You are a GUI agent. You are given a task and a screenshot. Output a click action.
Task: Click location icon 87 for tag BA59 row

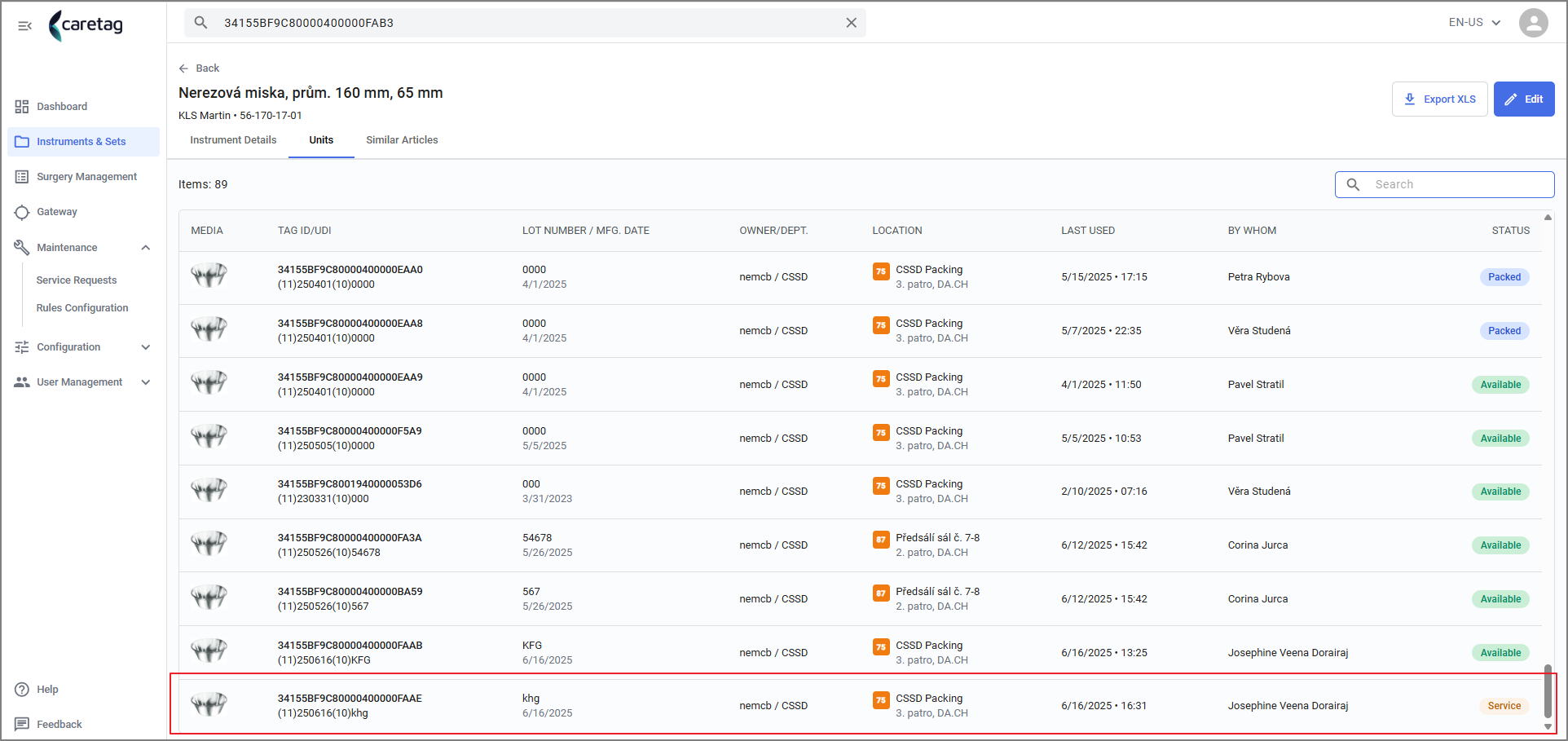click(x=881, y=593)
